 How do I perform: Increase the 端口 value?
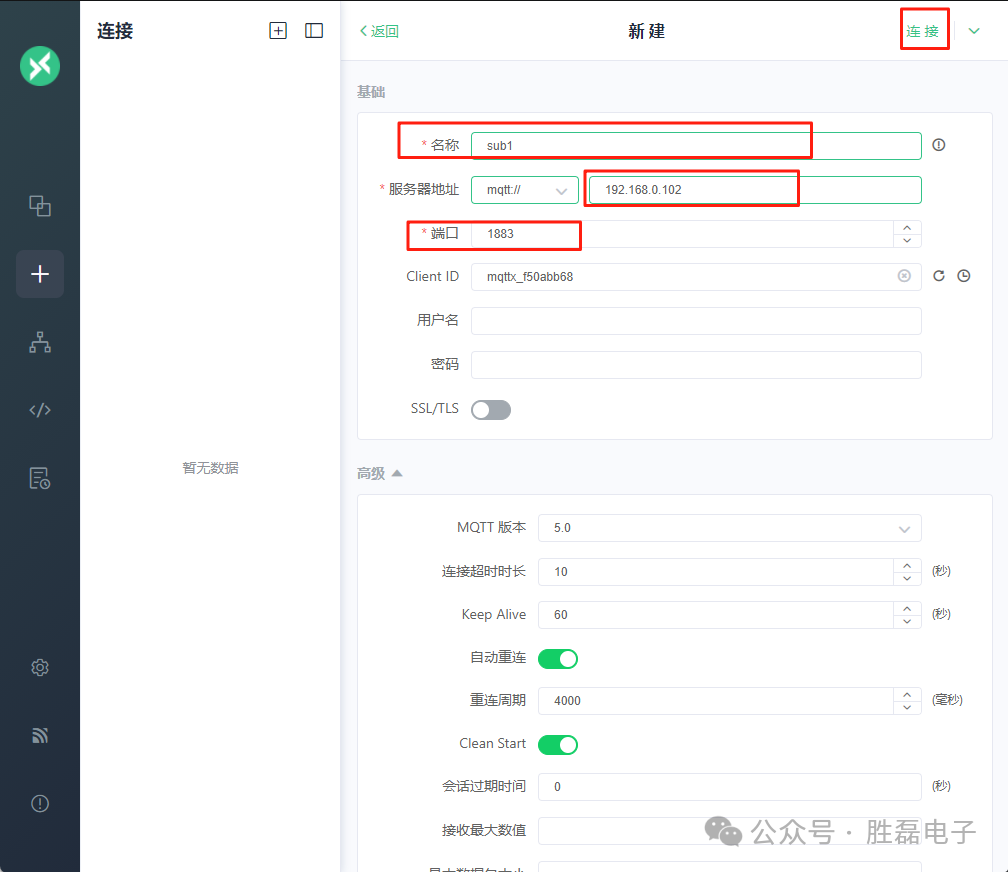(907, 228)
